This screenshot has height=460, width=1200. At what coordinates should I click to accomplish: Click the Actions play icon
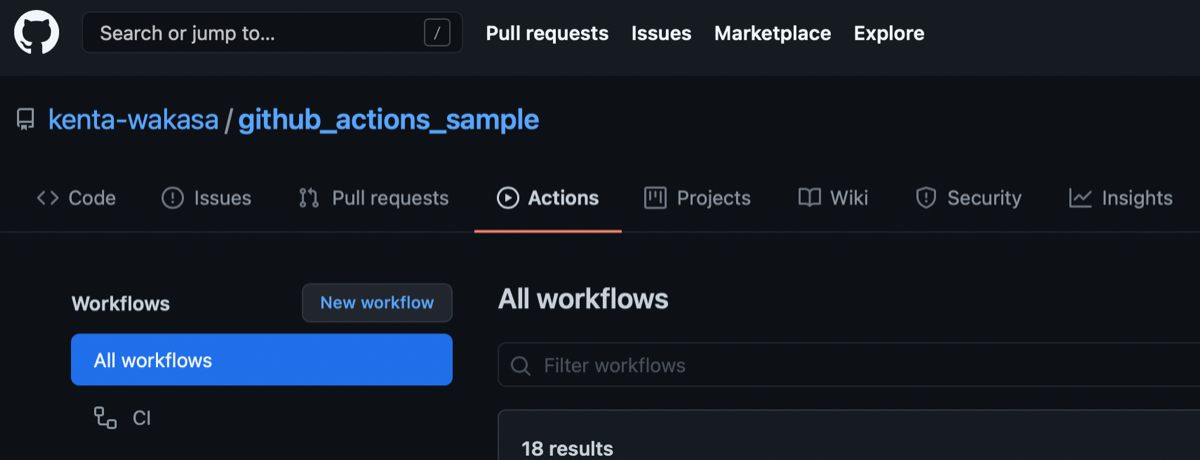[x=508, y=198]
